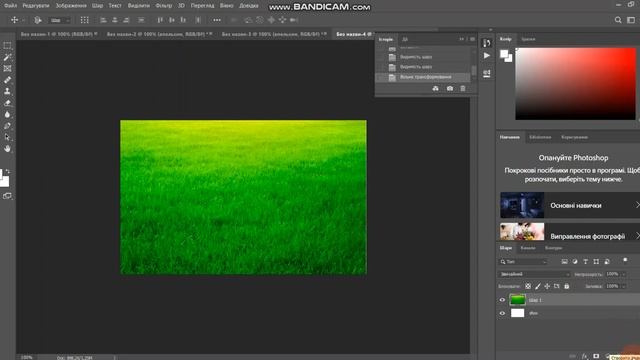Toggle the layer filtering switch
The height and width of the screenshot is (360, 640).
(625, 260)
